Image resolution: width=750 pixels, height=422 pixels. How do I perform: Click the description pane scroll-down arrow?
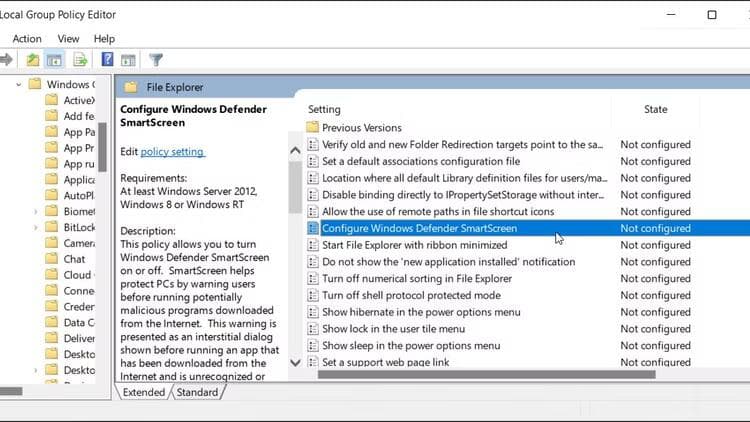[295, 362]
